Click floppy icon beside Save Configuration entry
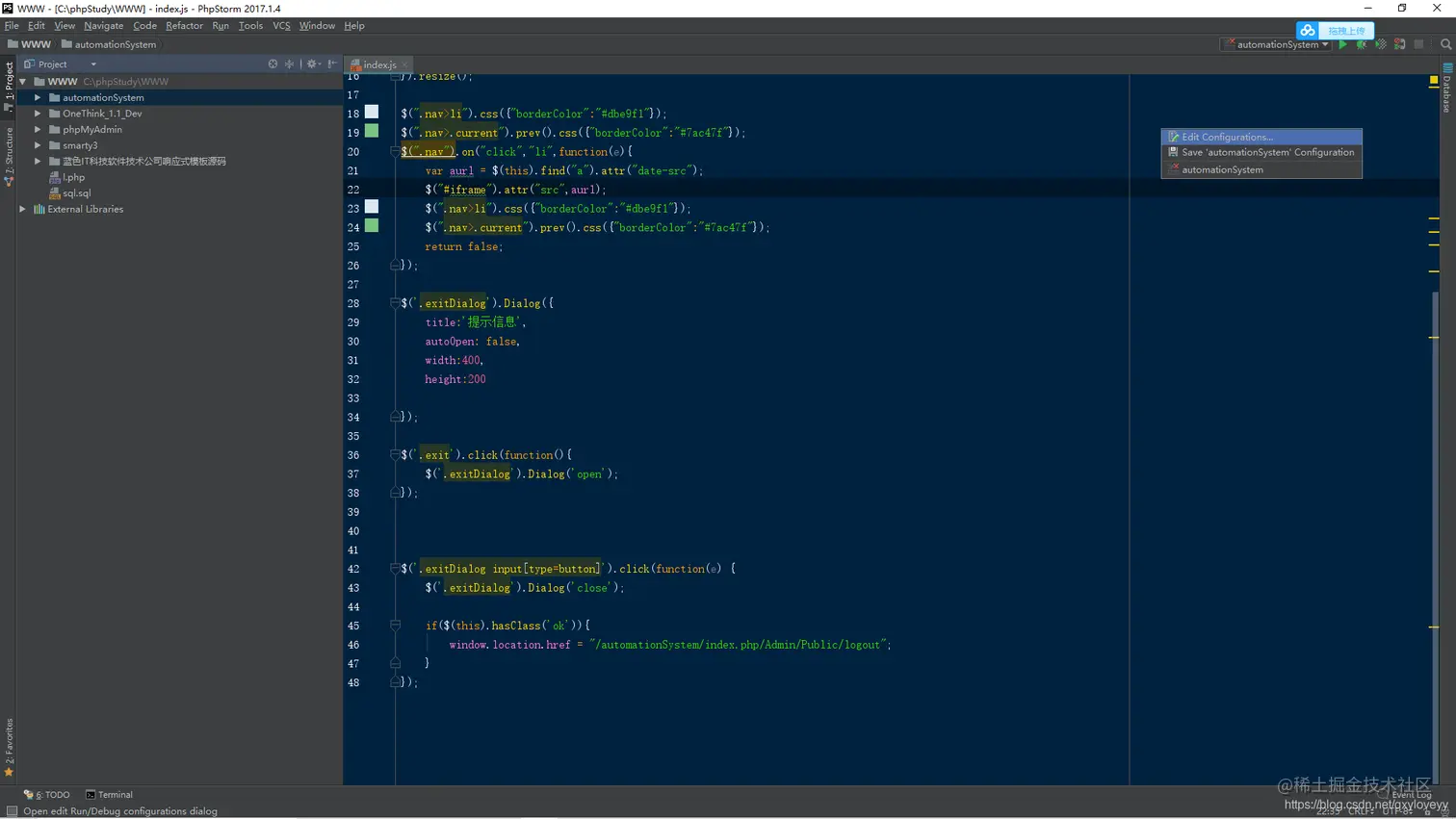Image resolution: width=1456 pixels, height=819 pixels. [1173, 152]
